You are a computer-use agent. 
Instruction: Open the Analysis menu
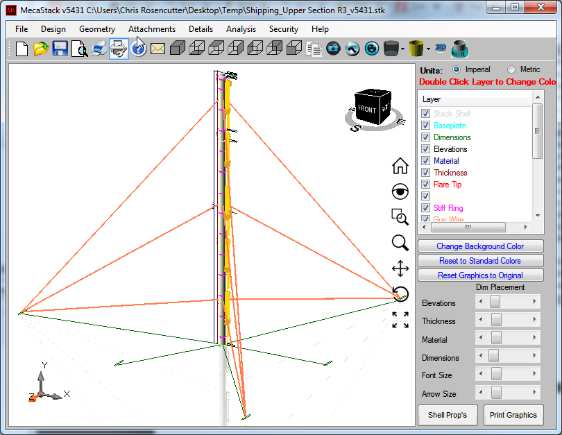[241, 29]
